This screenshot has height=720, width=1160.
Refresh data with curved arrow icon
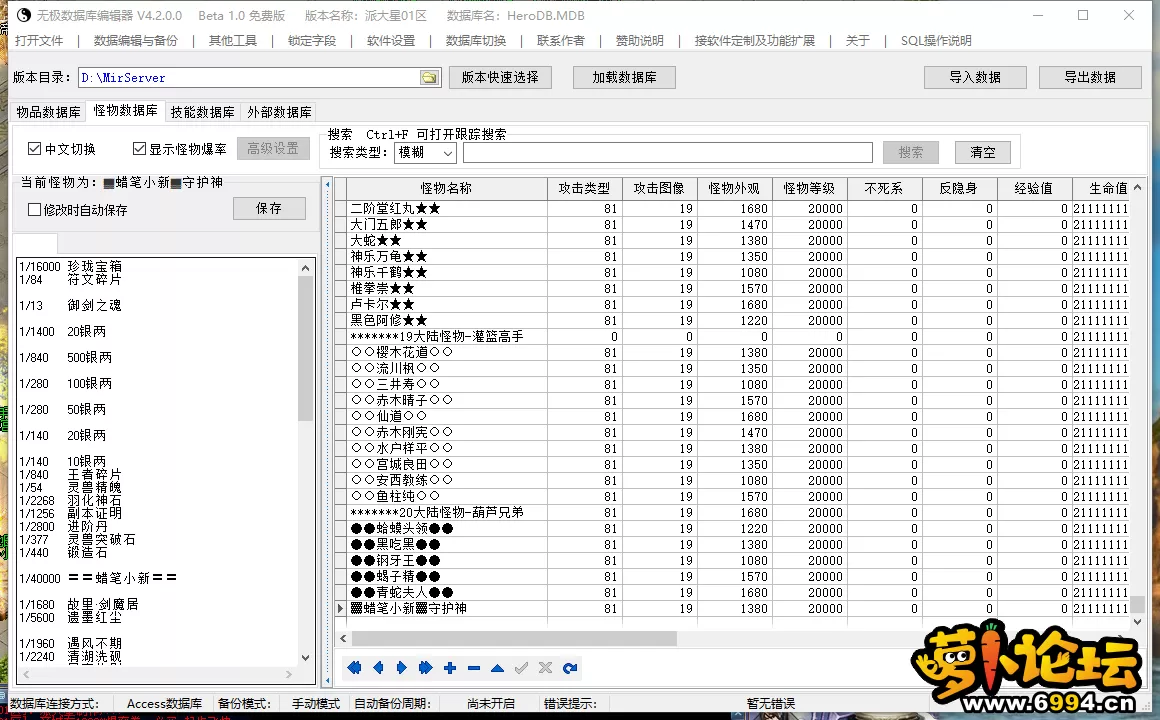point(570,668)
